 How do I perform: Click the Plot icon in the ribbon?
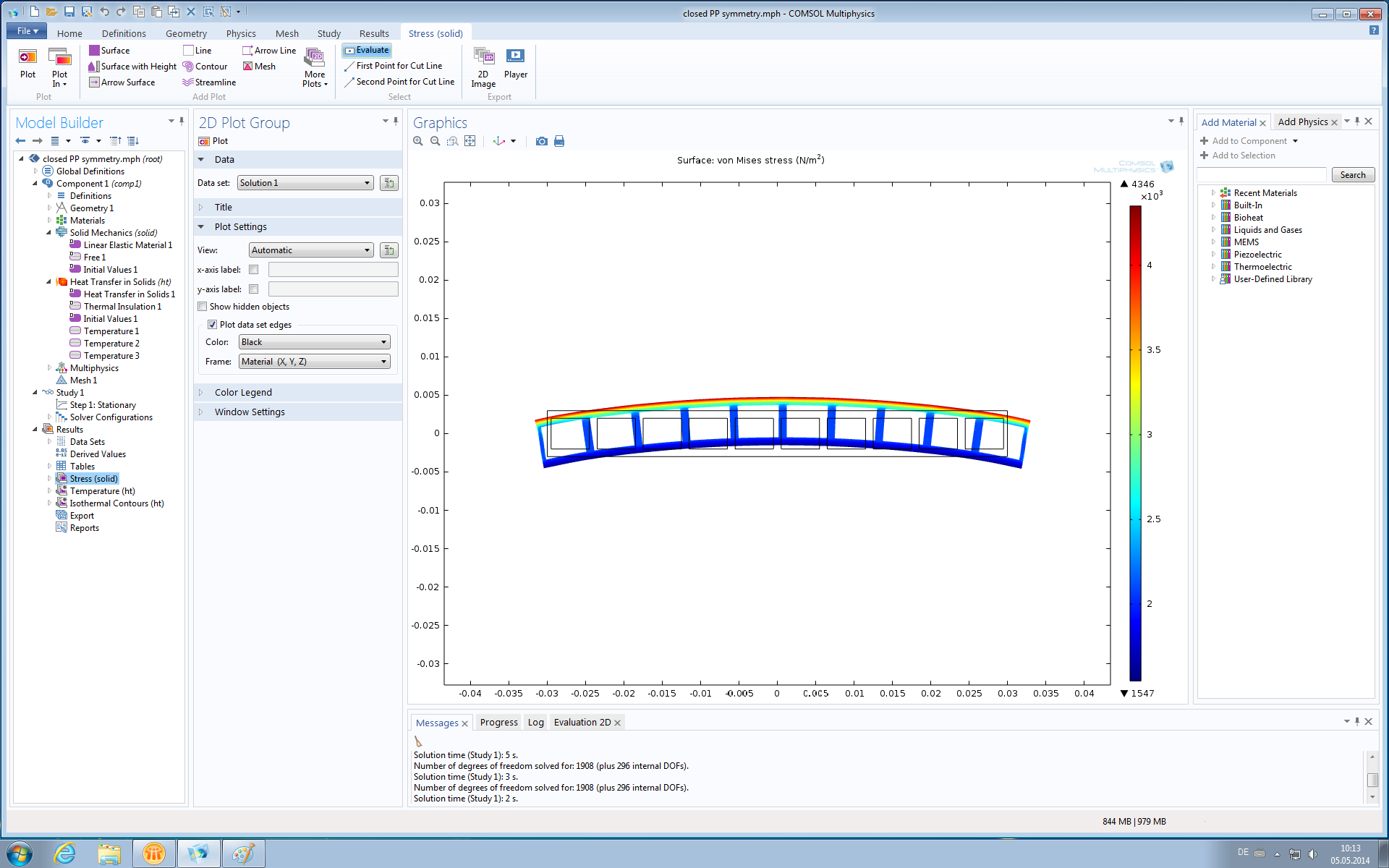(x=27, y=63)
